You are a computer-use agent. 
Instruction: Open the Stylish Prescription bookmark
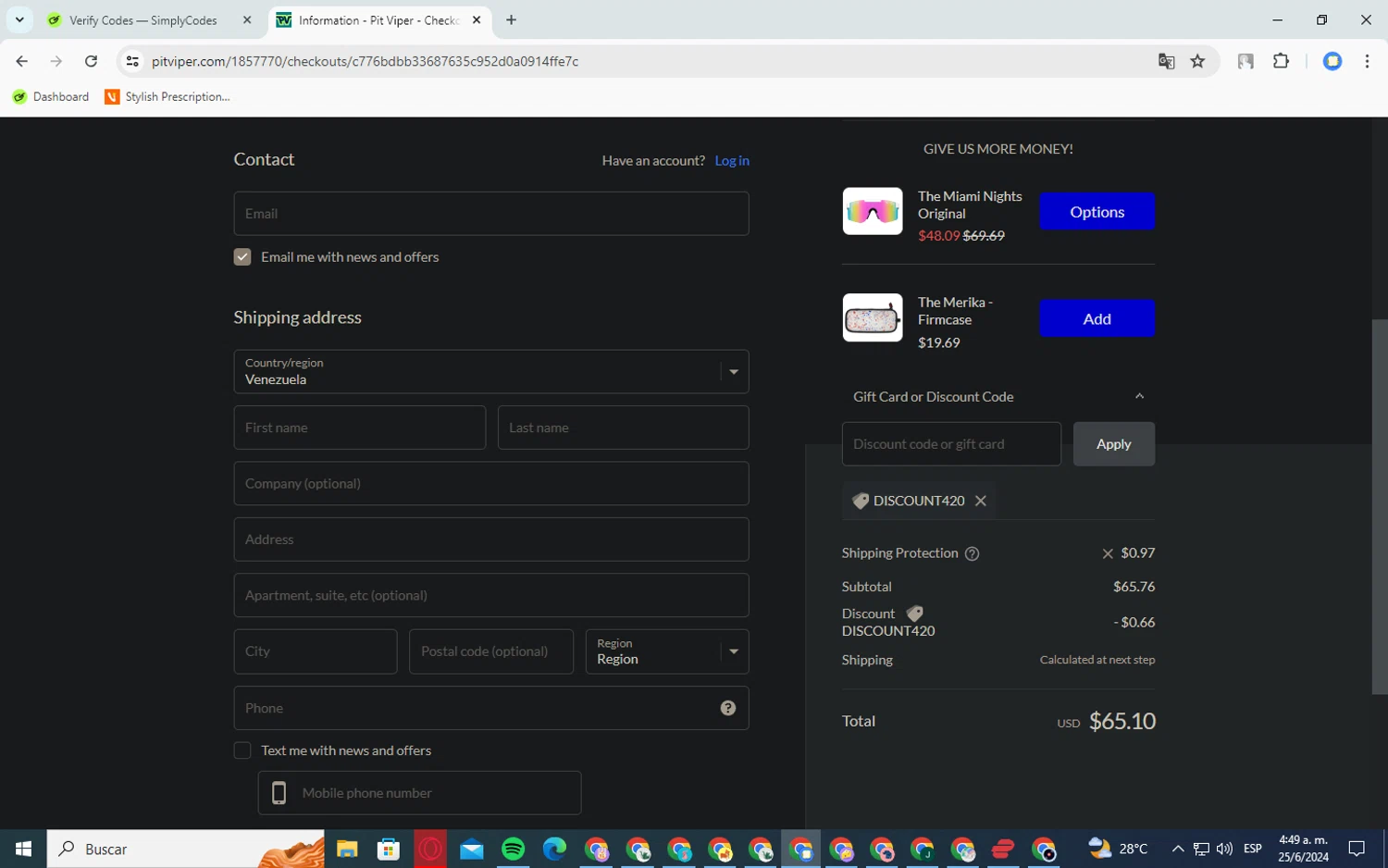click(x=167, y=96)
